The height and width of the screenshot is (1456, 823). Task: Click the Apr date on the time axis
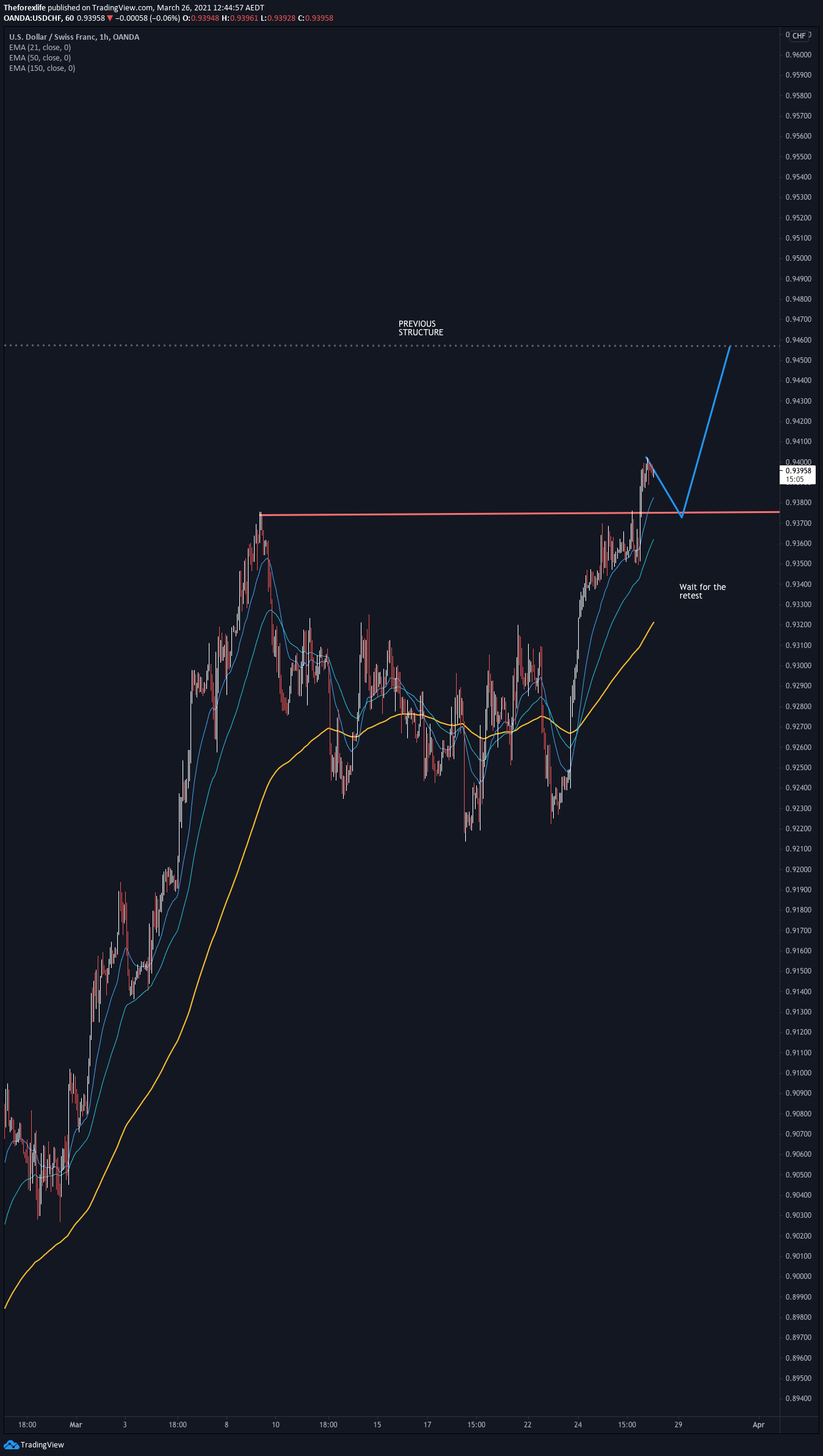[x=758, y=1425]
